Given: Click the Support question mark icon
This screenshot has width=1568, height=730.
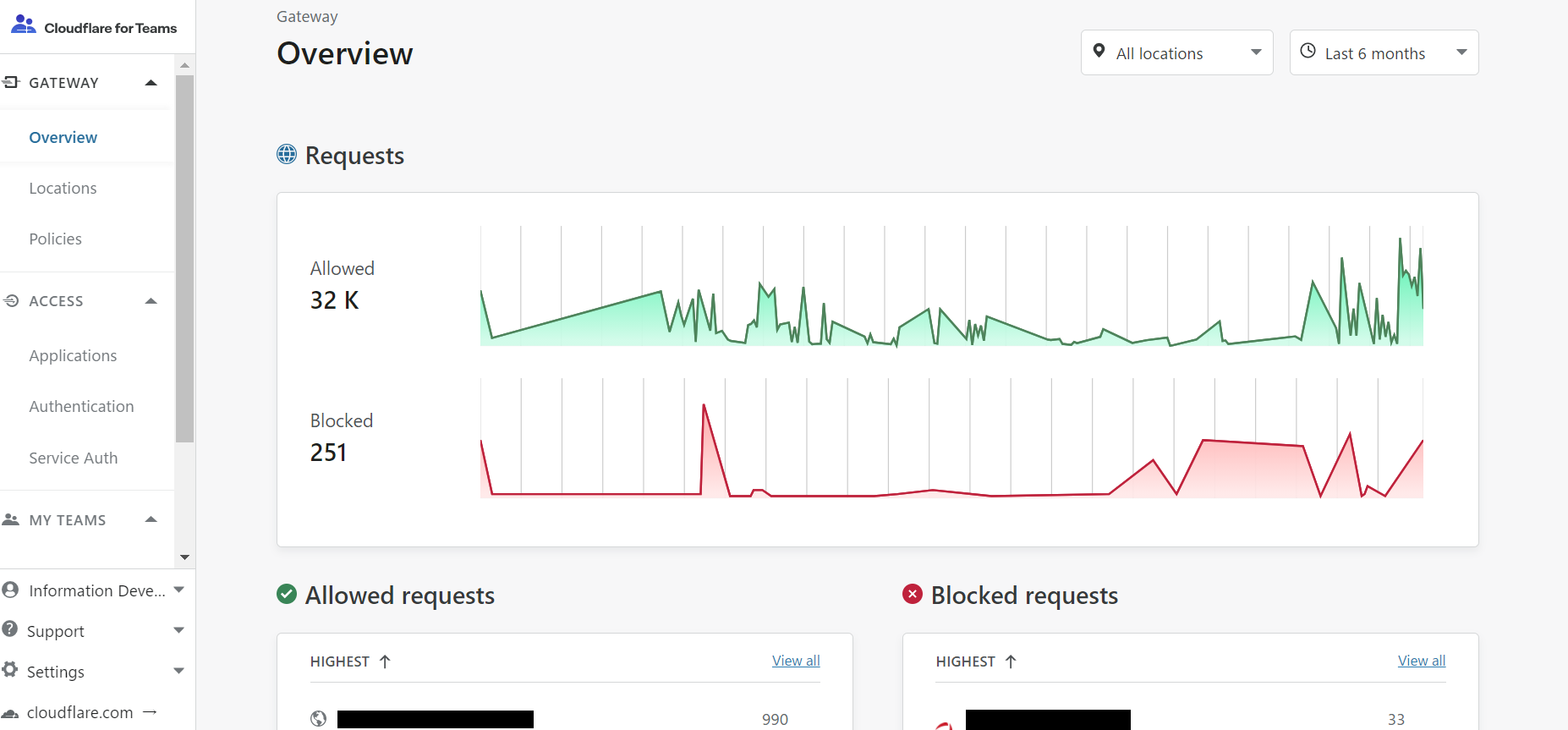Looking at the screenshot, I should tap(10, 628).
